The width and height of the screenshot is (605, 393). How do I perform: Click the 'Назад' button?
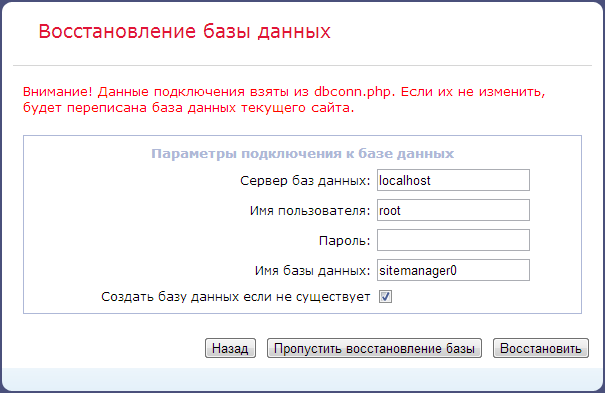230,348
